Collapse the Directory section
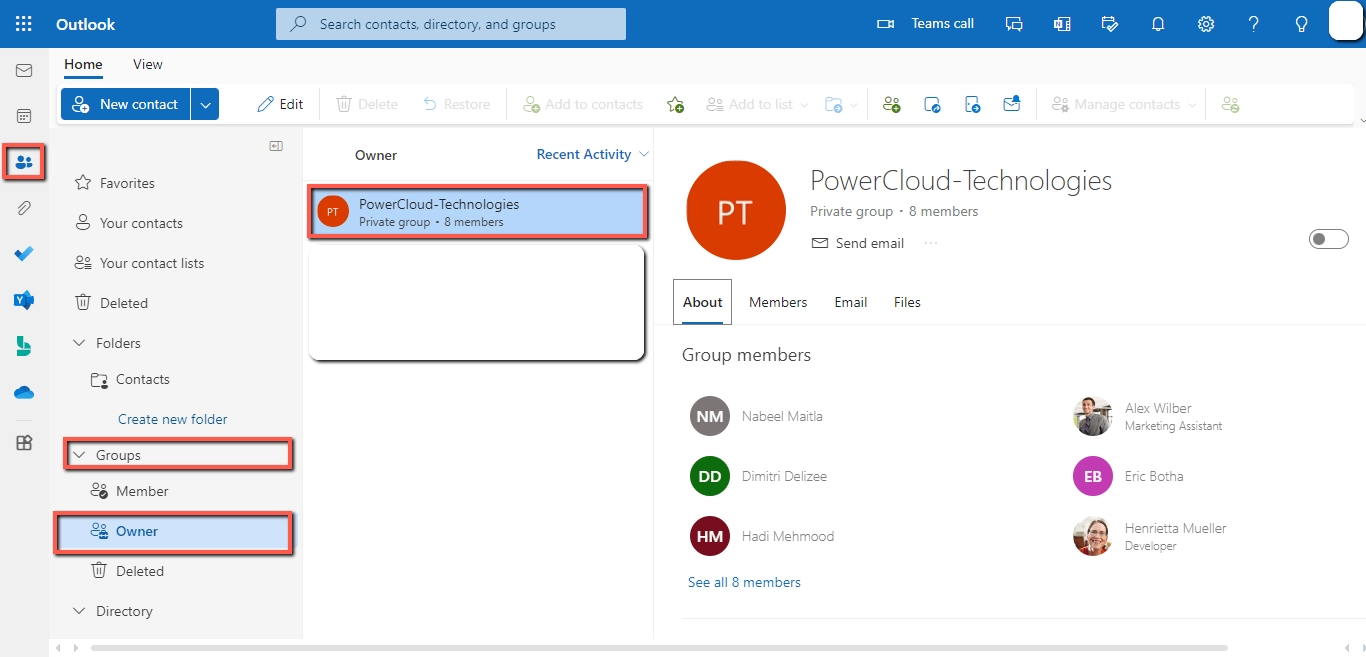 coord(80,611)
